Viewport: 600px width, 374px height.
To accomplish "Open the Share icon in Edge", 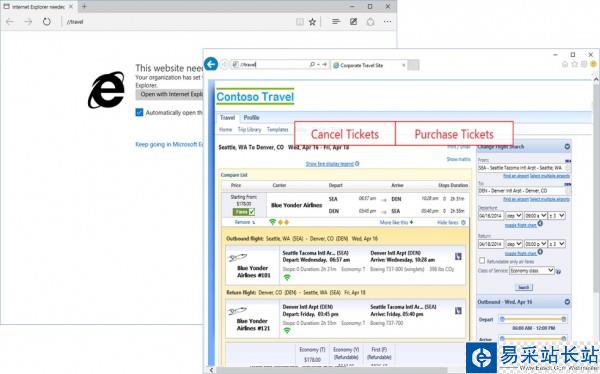I will 370,22.
